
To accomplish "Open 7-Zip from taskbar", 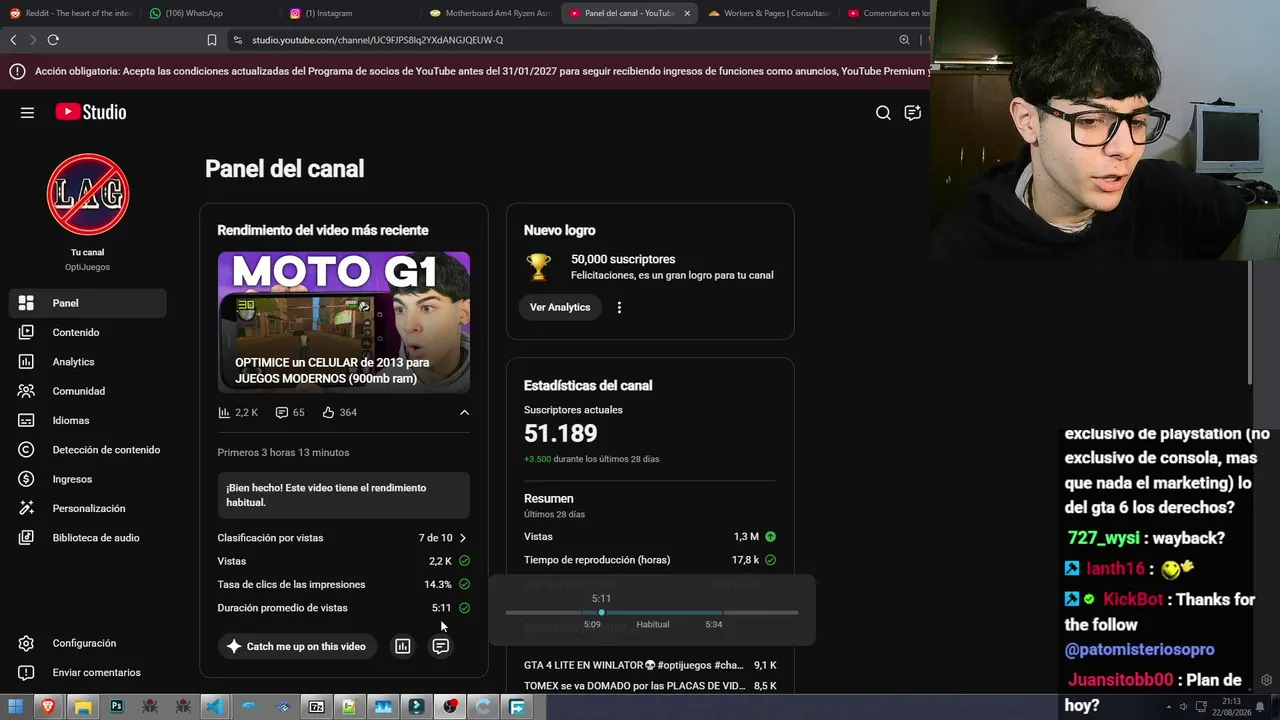I will [x=316, y=707].
